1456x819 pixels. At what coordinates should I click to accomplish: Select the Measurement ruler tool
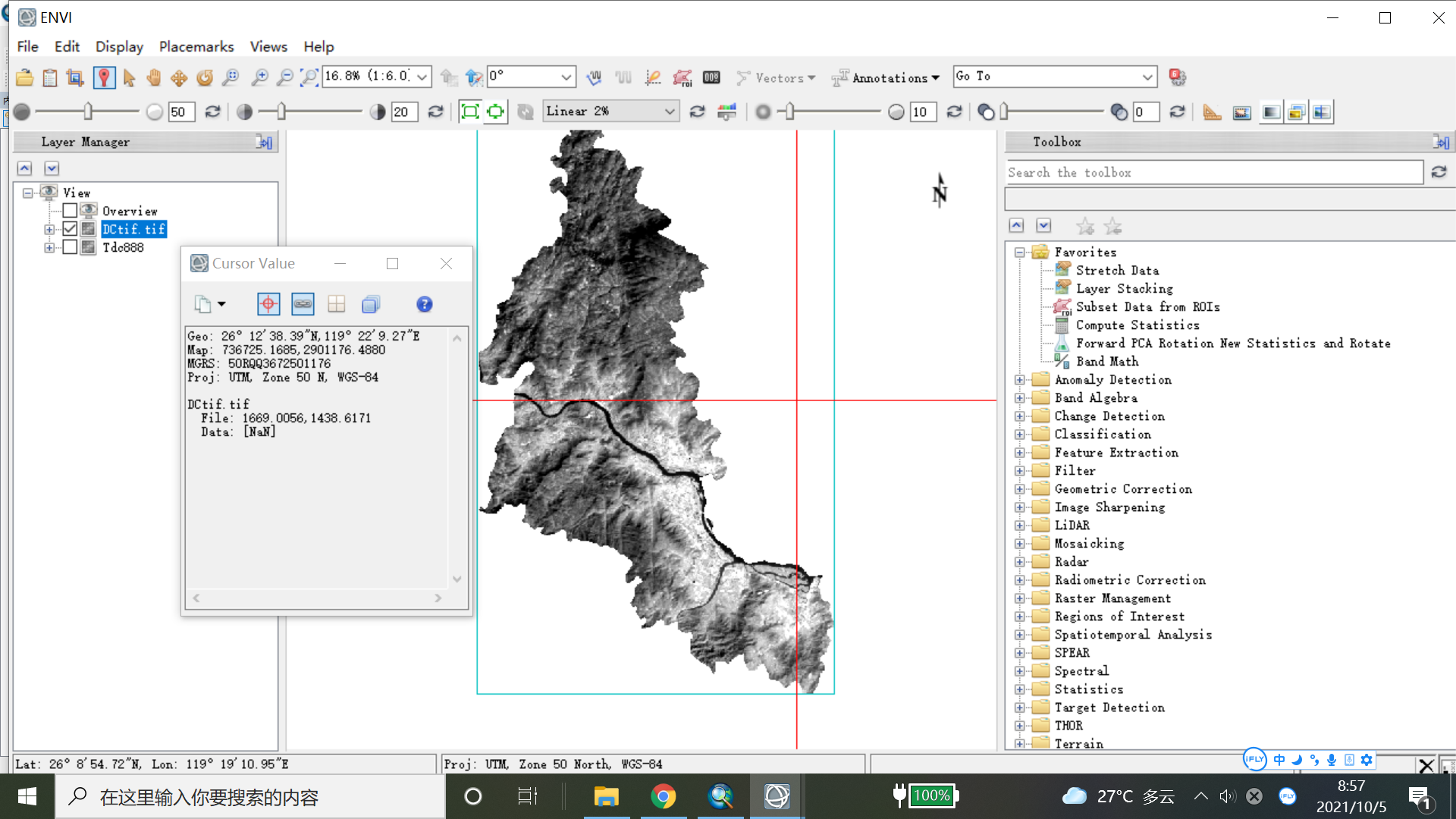click(x=1211, y=111)
